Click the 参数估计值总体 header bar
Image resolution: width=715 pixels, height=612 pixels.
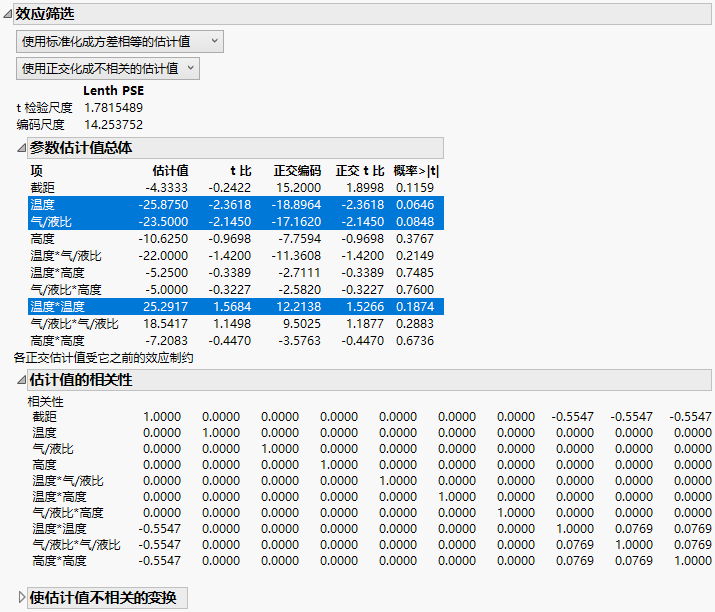pos(235,148)
